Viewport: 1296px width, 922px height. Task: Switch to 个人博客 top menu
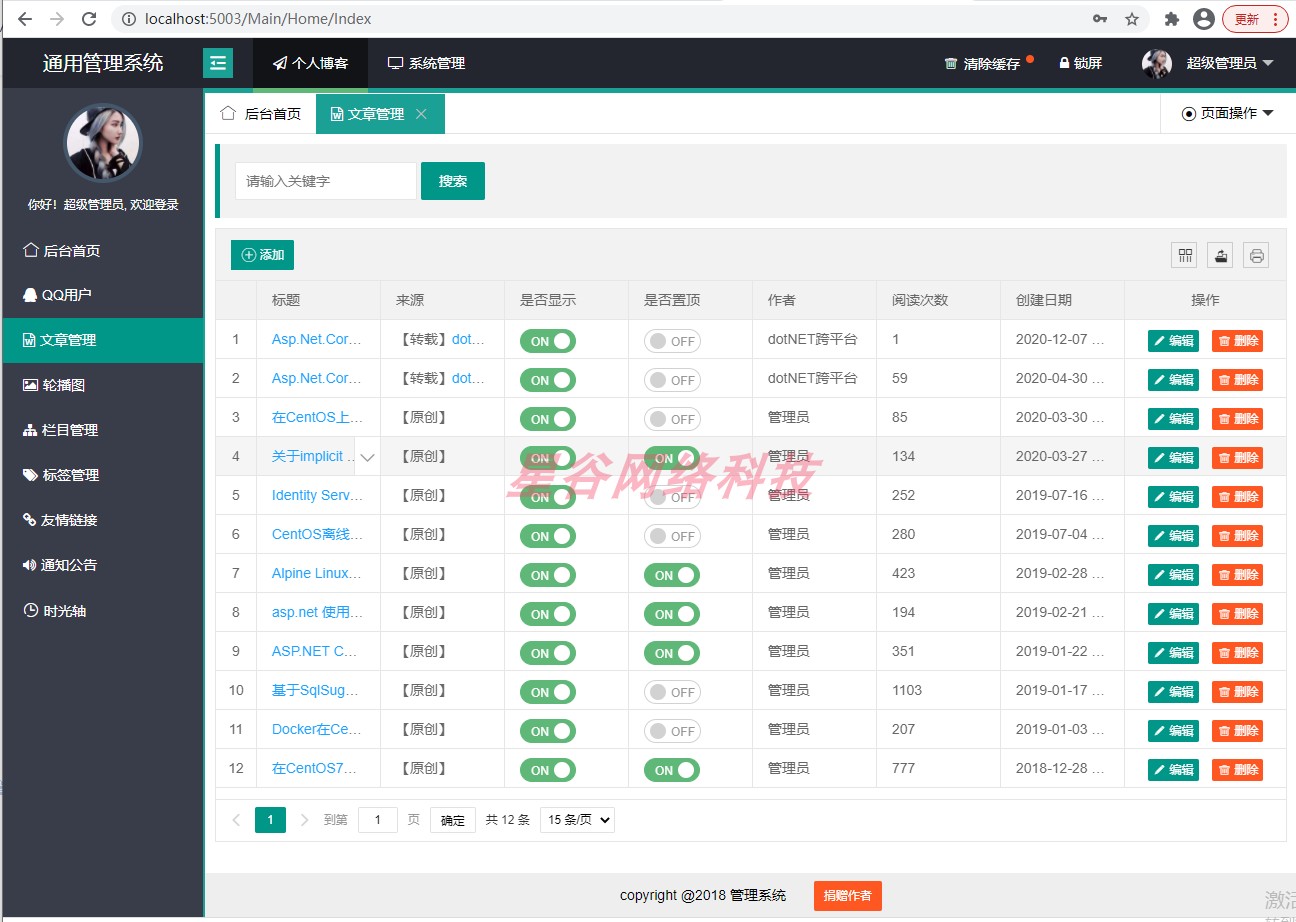(310, 63)
